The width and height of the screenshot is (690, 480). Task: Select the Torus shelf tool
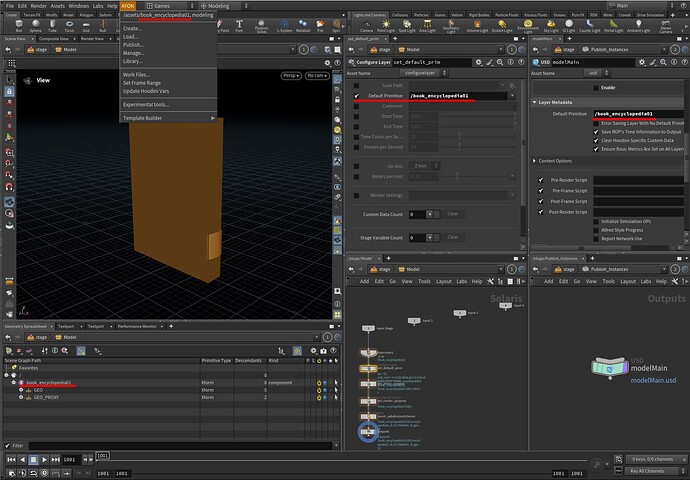click(69, 26)
